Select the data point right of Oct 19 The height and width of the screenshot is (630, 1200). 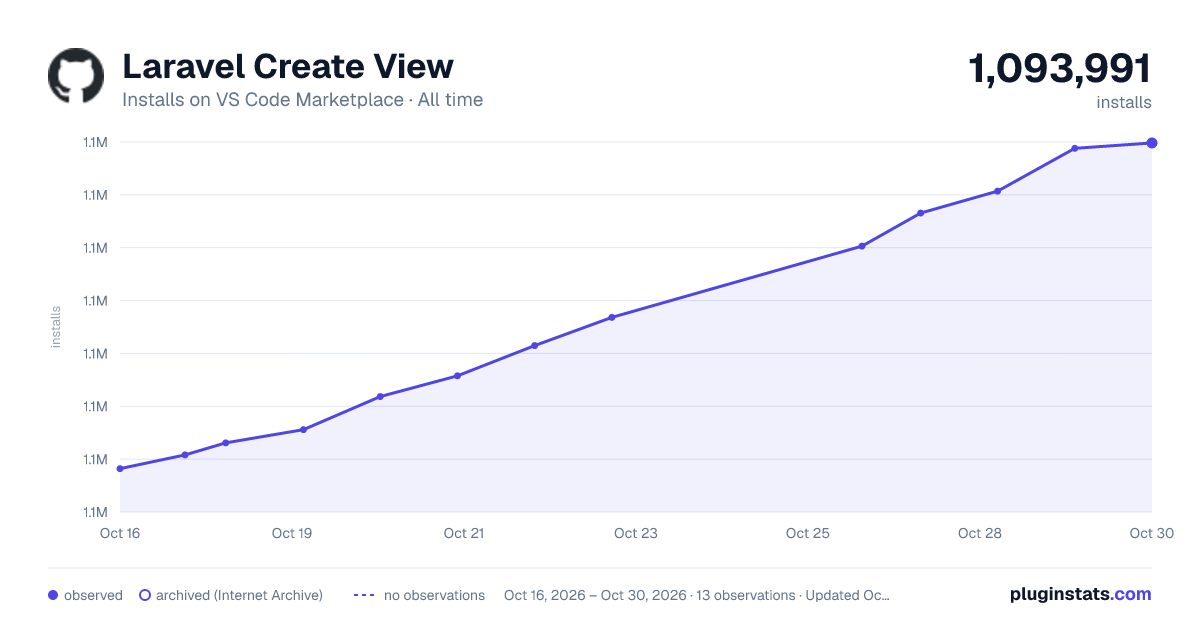coord(303,430)
